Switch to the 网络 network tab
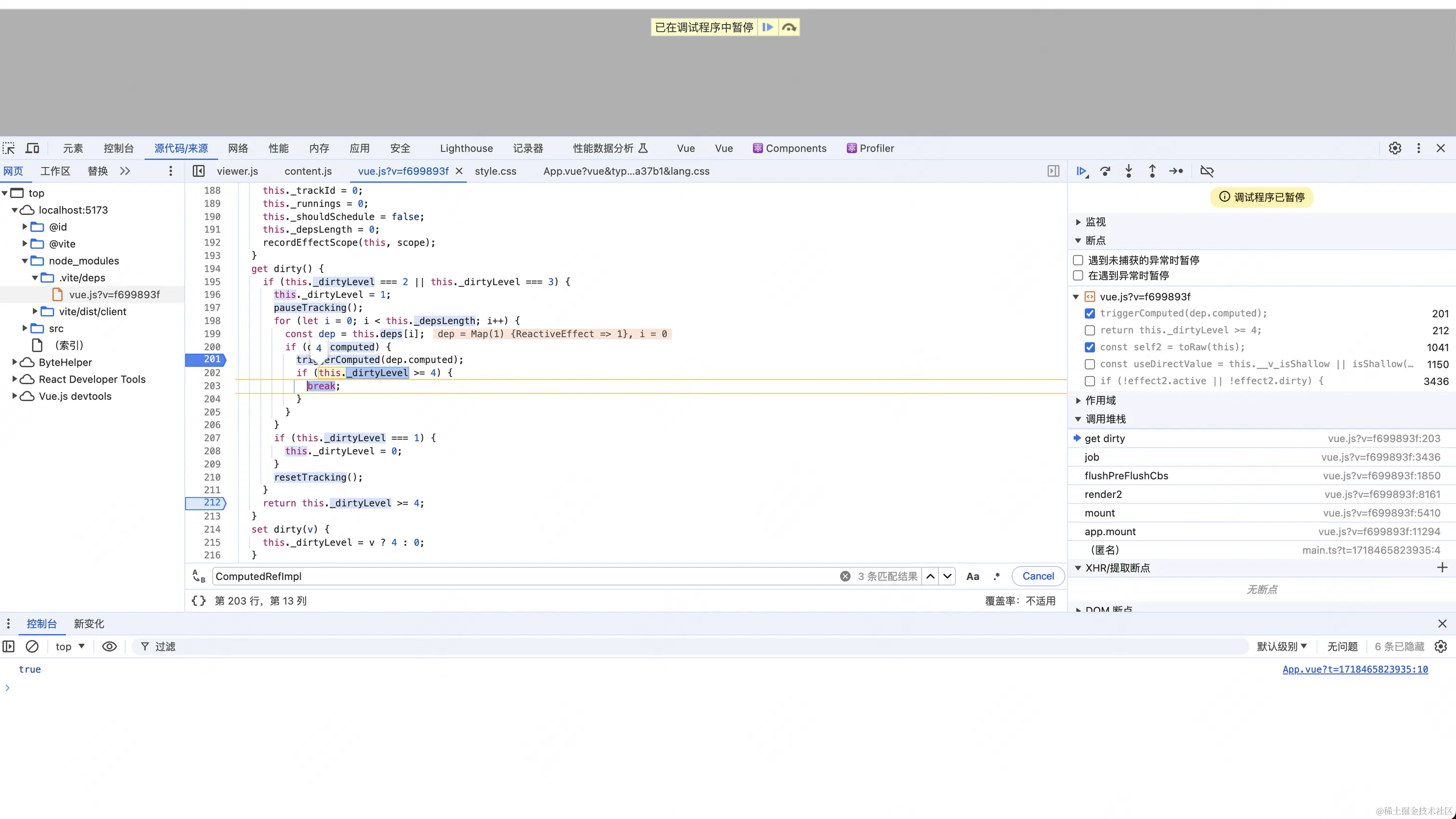 point(238,148)
